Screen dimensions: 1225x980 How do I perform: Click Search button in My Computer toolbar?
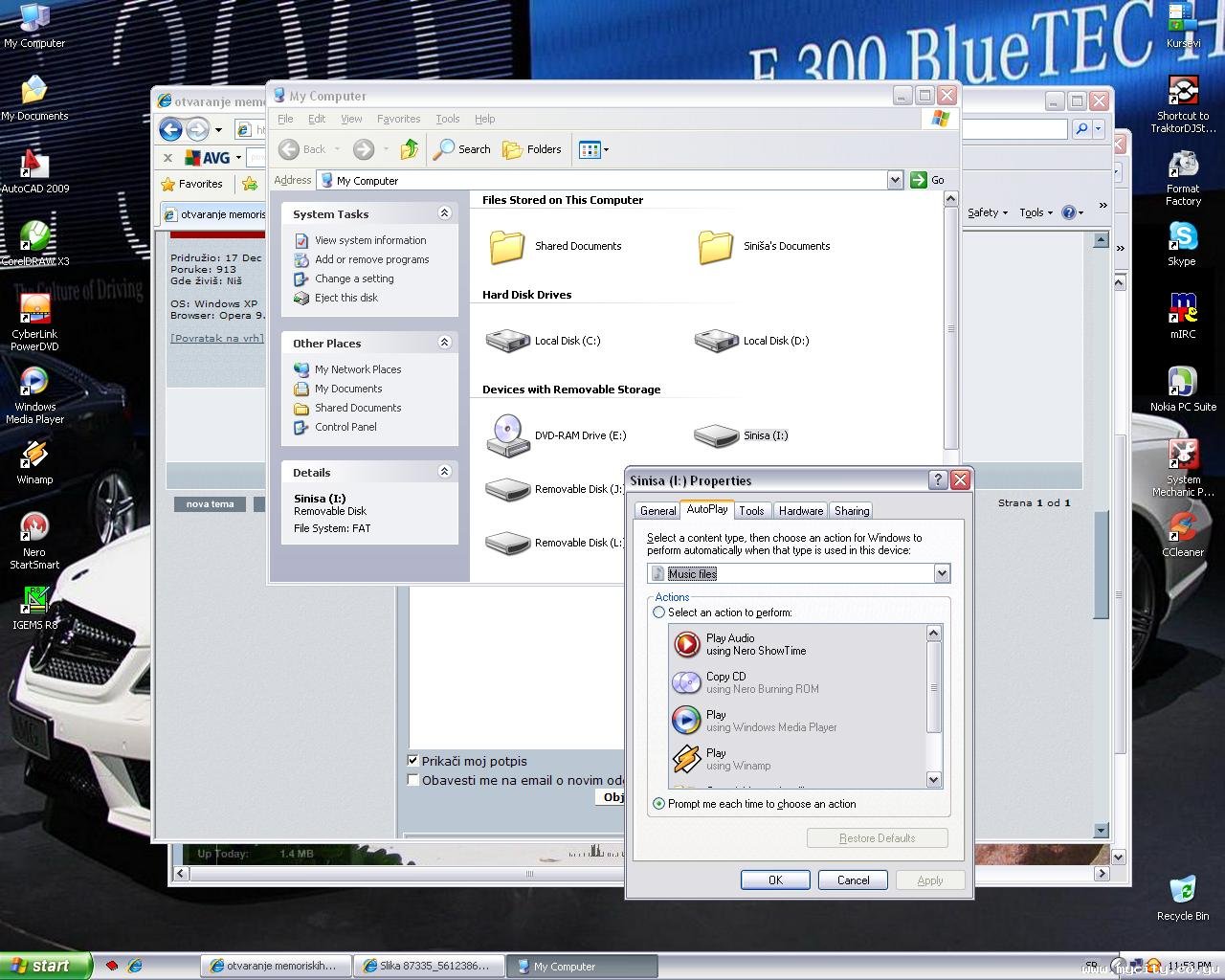coord(462,149)
